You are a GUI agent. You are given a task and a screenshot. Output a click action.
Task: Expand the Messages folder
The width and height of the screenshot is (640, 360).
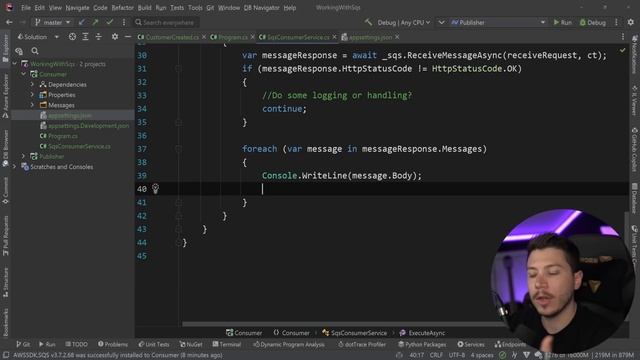tap(32, 105)
